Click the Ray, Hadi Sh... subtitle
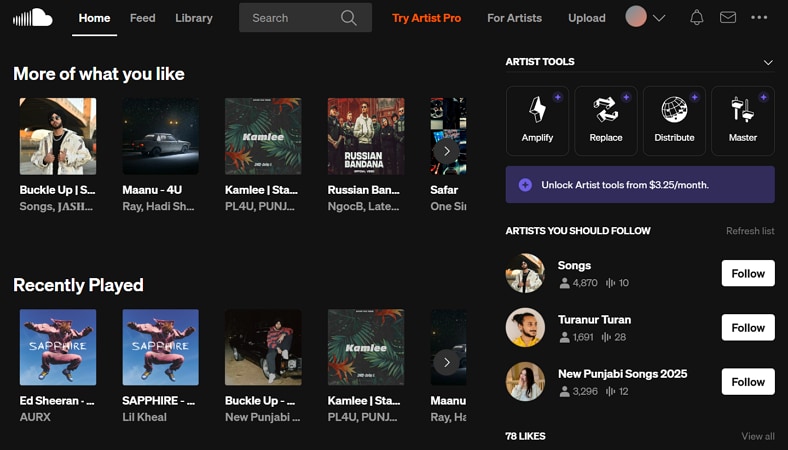The width and height of the screenshot is (788, 450). click(x=158, y=207)
